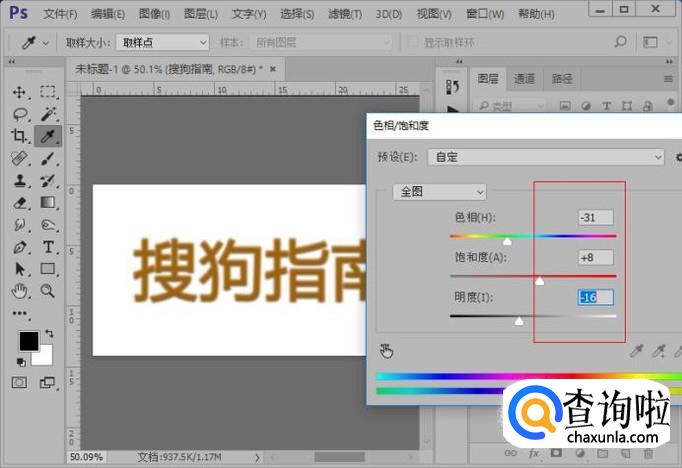Viewport: 682px width, 468px height.
Task: Click the search magnifier in the options bar
Action: pyautogui.click(x=620, y=42)
